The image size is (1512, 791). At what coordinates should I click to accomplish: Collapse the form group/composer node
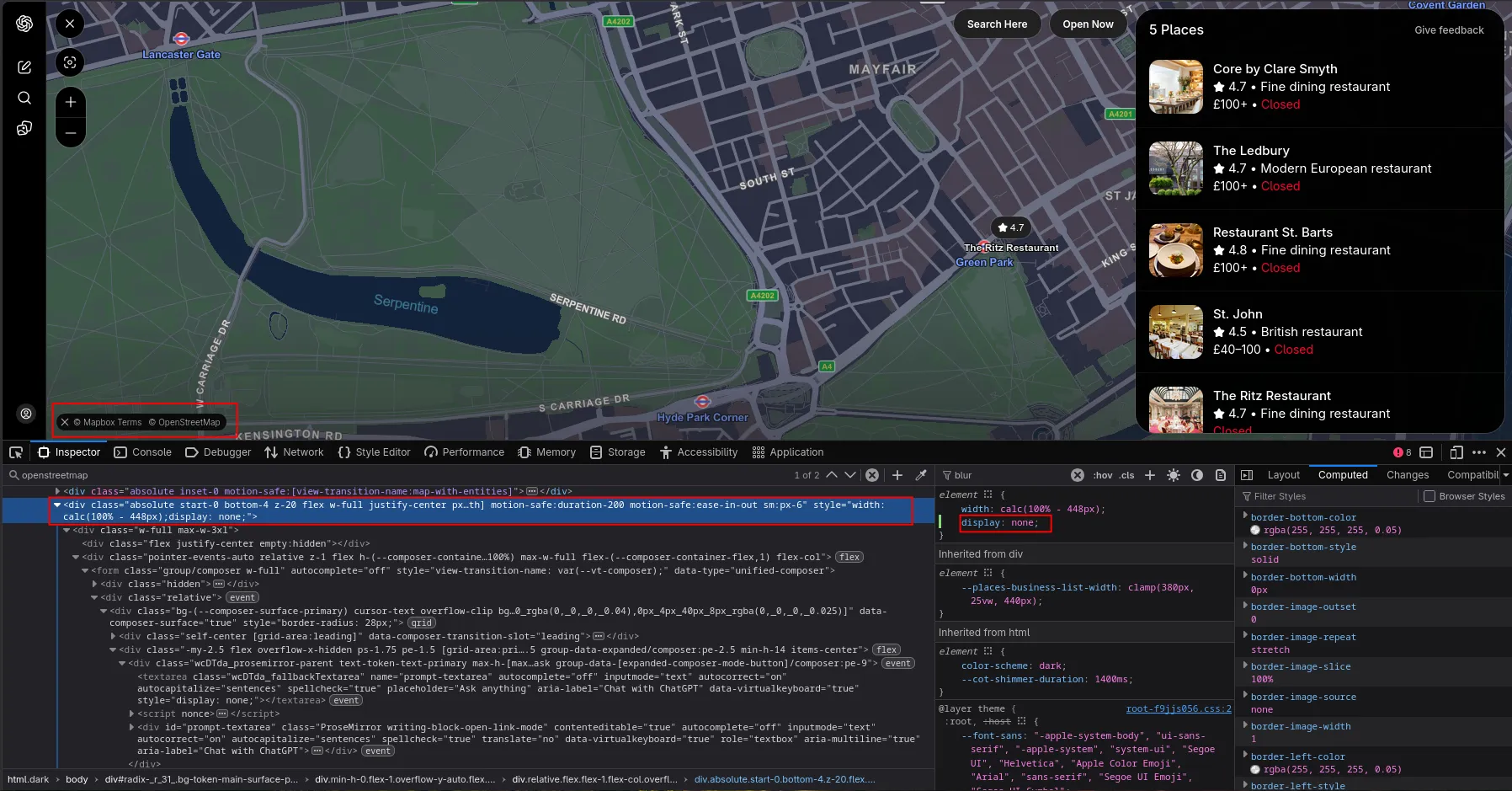85,570
